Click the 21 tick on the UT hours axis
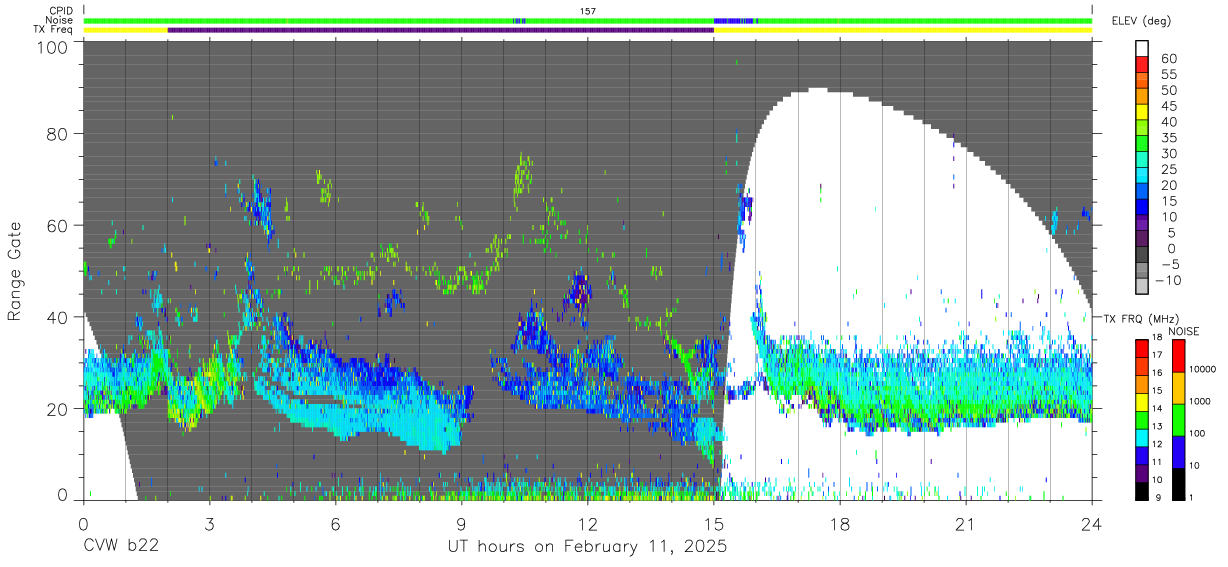 pos(965,524)
